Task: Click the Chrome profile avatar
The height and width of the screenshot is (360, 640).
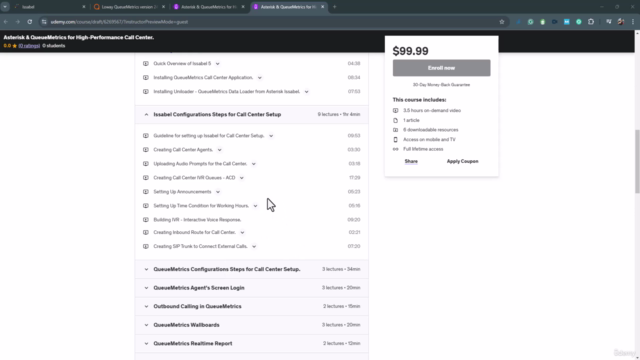Action: (x=621, y=22)
